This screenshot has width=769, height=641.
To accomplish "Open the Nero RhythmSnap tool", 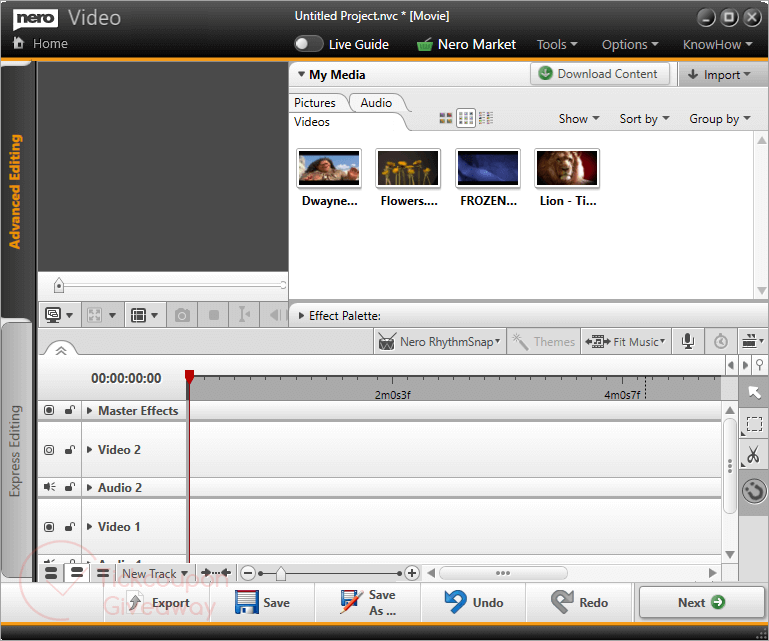I will tap(439, 342).
